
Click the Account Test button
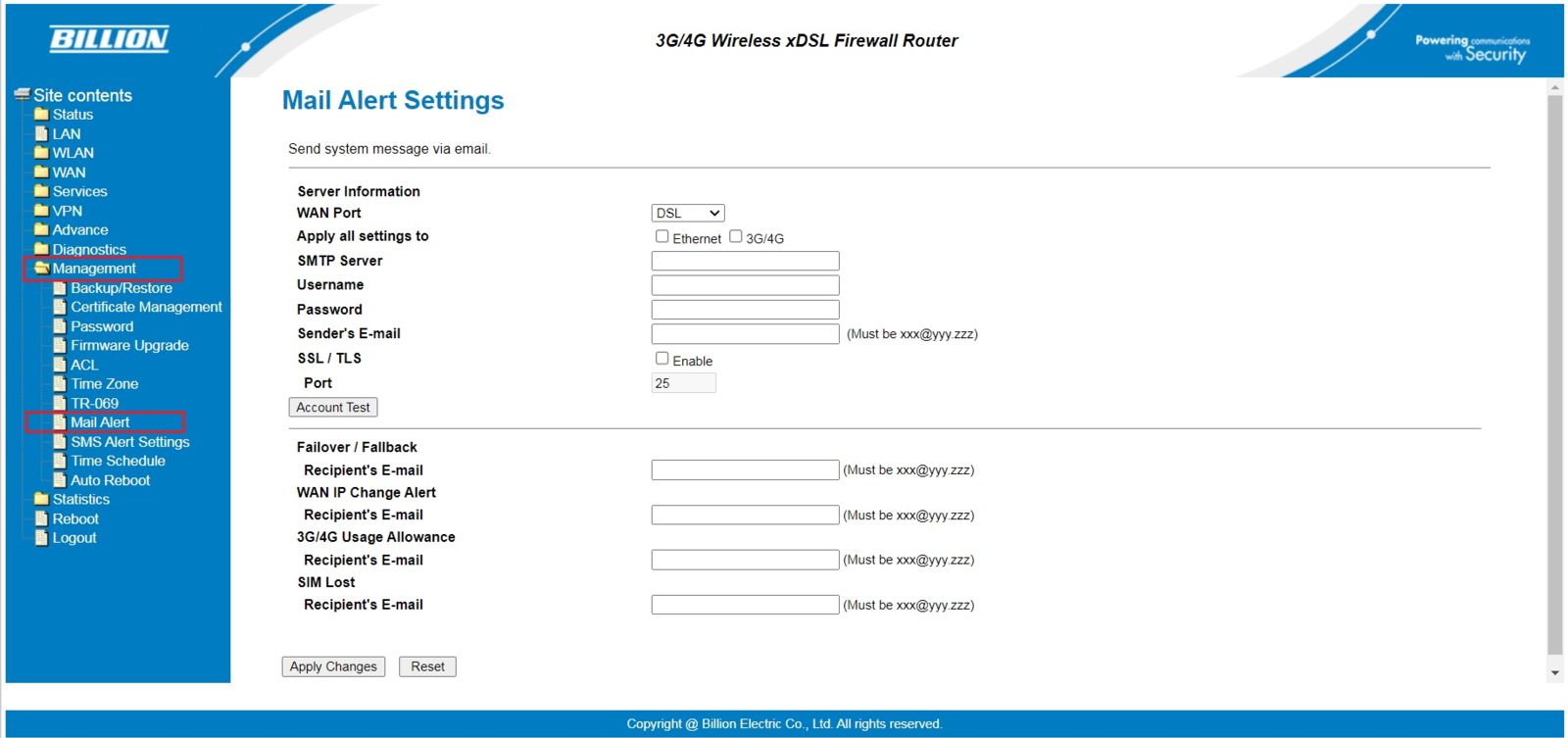click(333, 408)
